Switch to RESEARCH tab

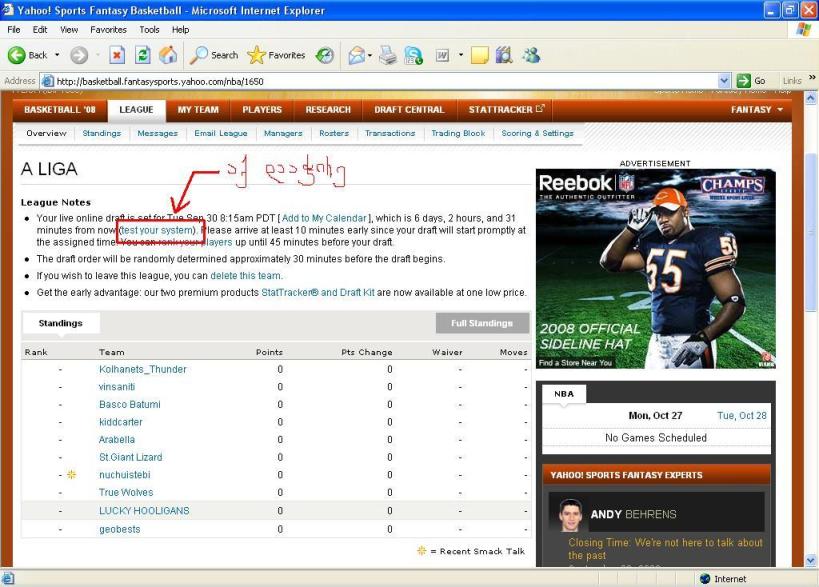pyautogui.click(x=328, y=110)
